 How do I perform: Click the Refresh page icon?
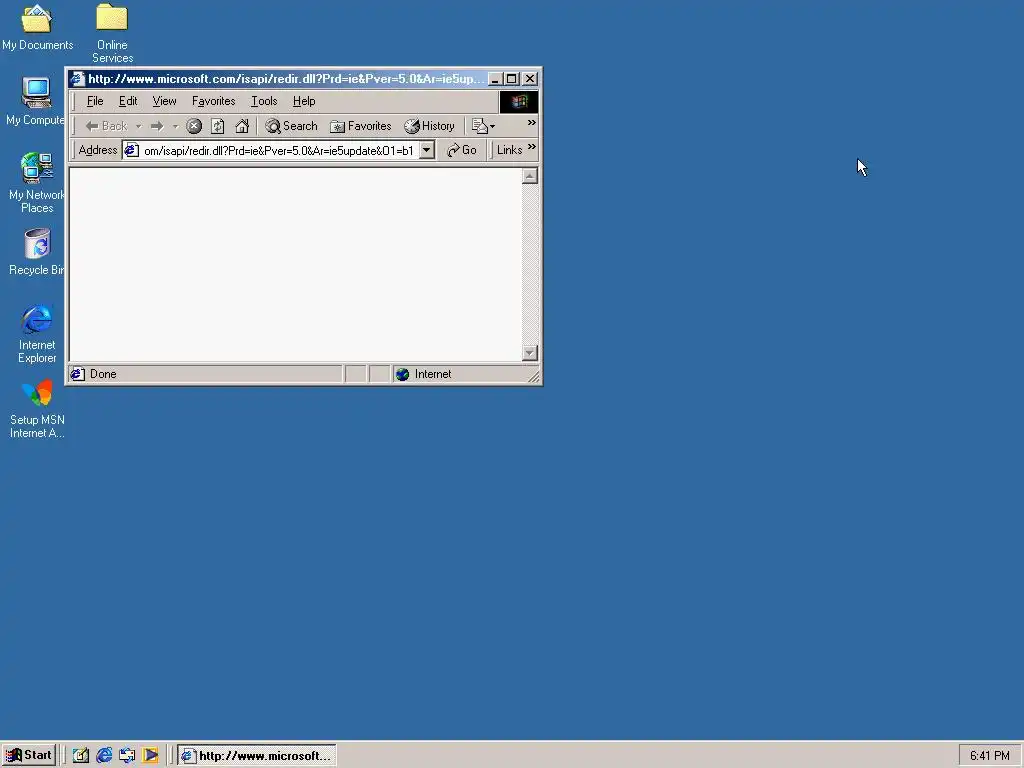coord(217,126)
